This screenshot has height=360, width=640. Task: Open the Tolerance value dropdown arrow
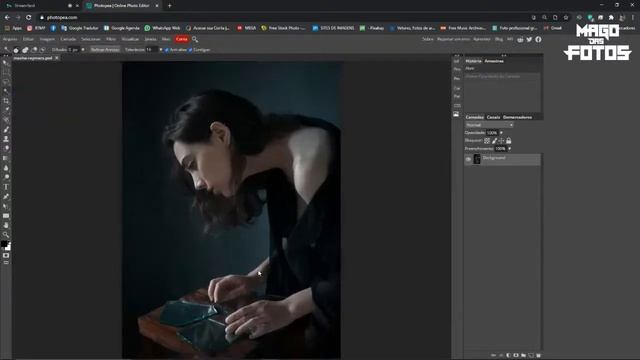point(160,50)
